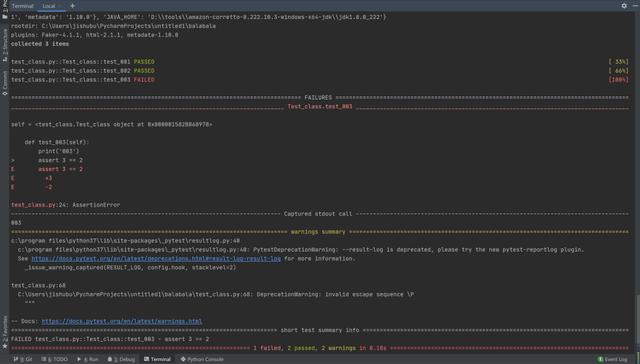Open the Run tool window
This screenshot has height=364, width=640.
pos(88,359)
